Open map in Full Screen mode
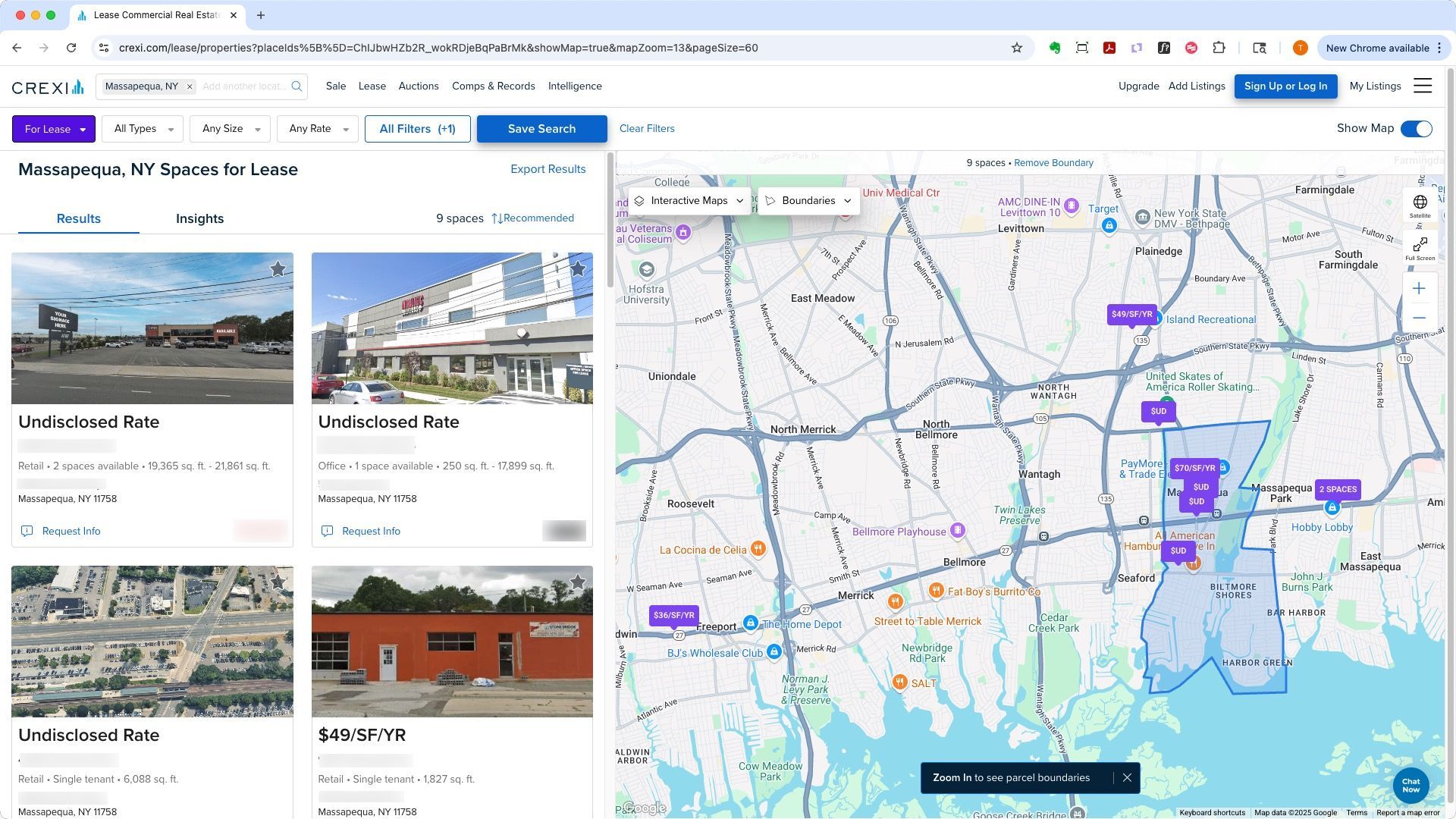 (x=1420, y=247)
